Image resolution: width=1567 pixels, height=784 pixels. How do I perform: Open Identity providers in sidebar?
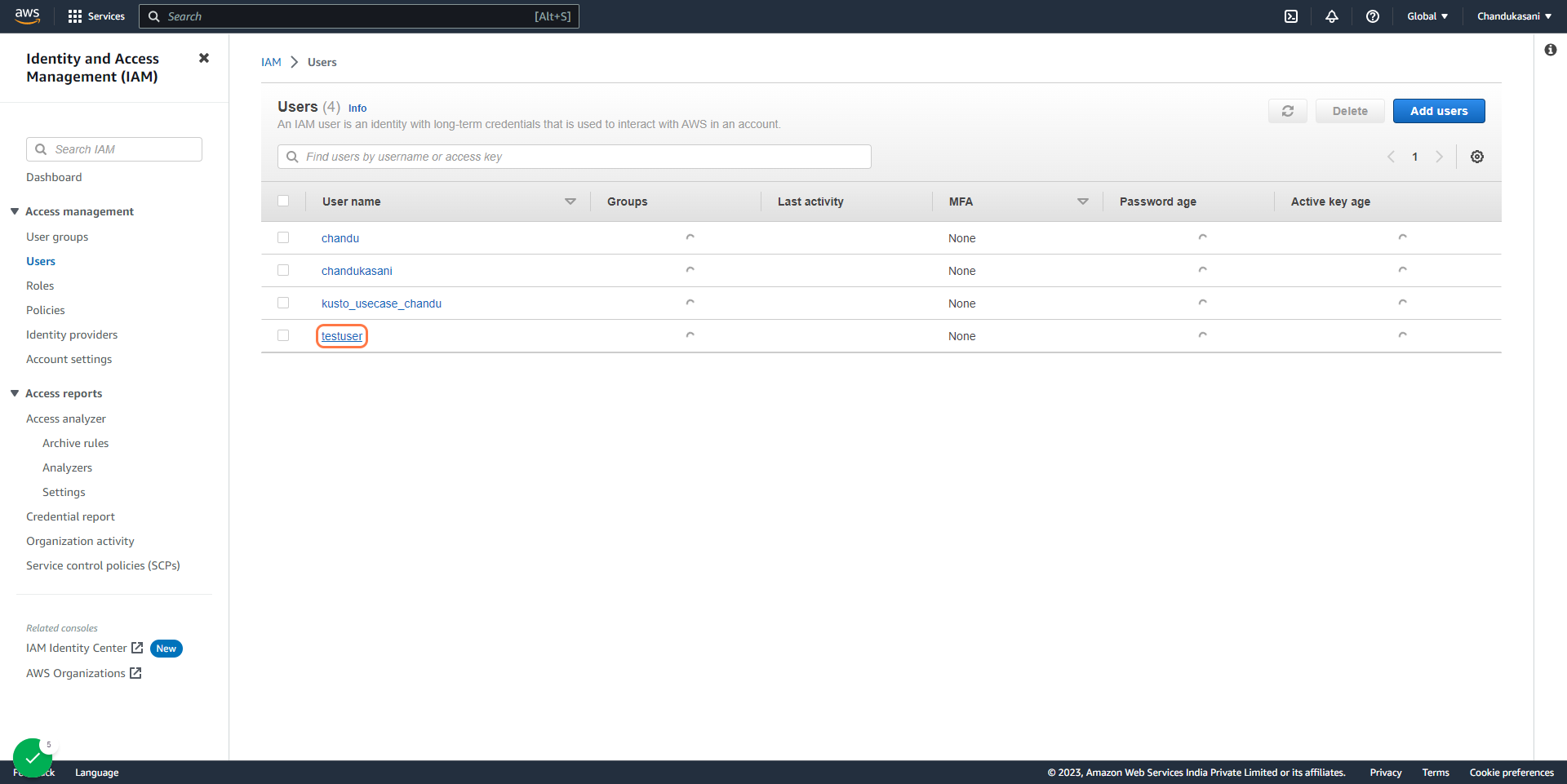point(72,334)
